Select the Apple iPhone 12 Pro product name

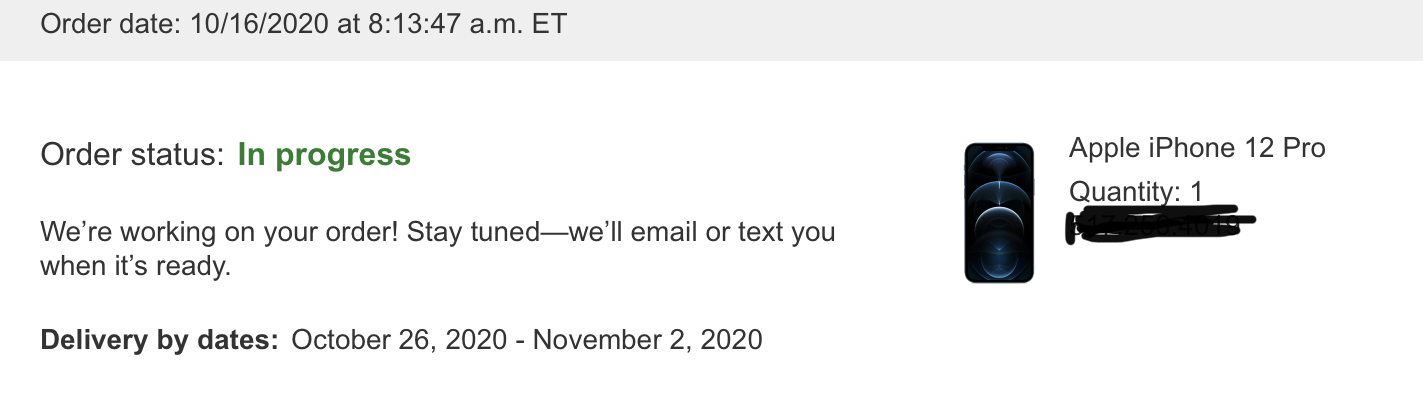click(x=1197, y=149)
